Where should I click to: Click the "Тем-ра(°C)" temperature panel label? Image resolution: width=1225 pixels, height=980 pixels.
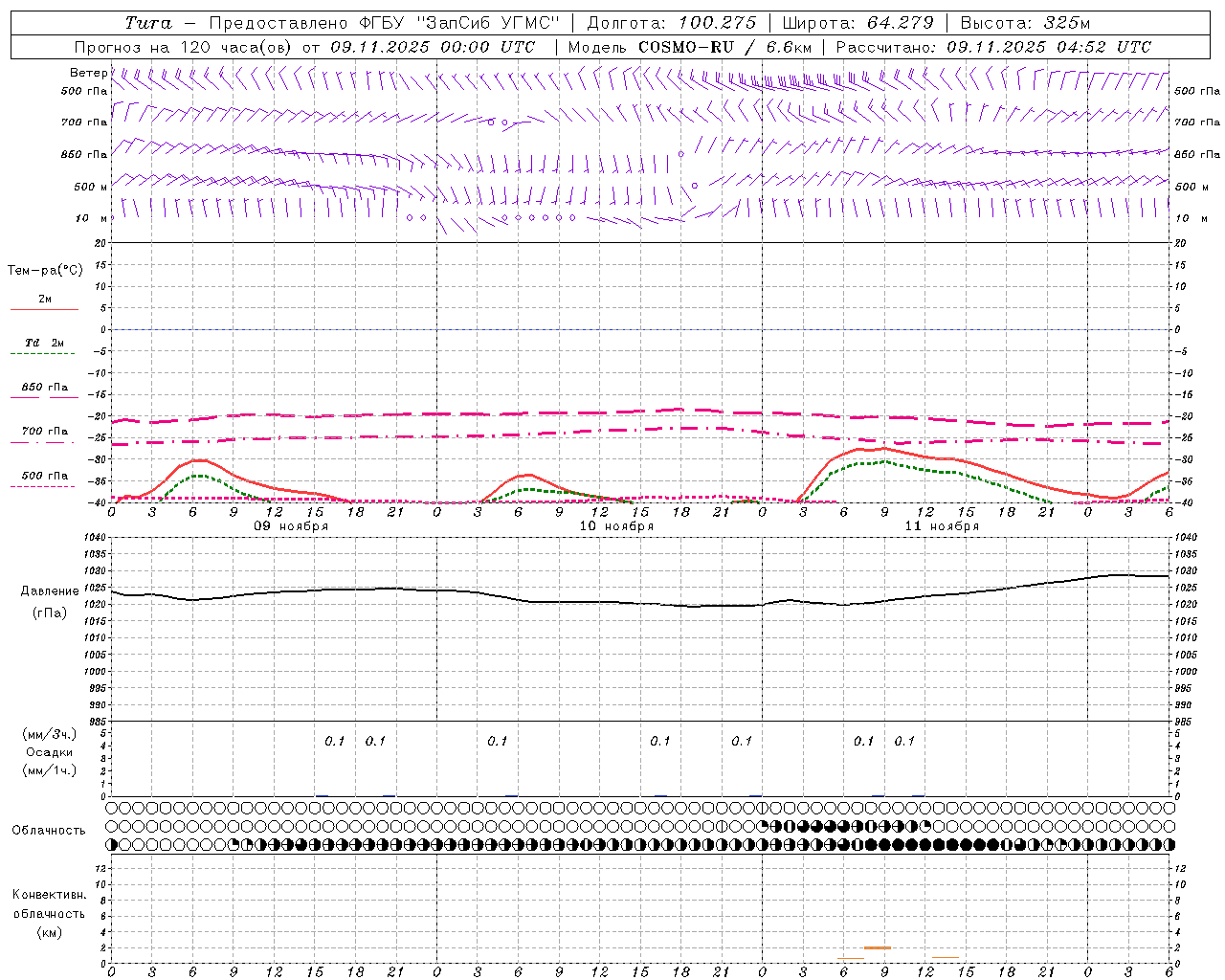45,271
